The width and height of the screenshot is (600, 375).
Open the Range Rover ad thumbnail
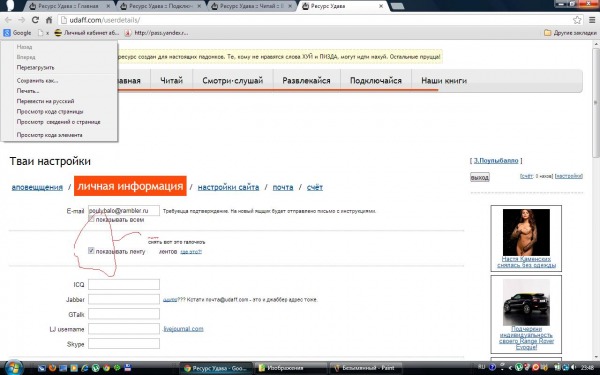pyautogui.click(x=526, y=302)
